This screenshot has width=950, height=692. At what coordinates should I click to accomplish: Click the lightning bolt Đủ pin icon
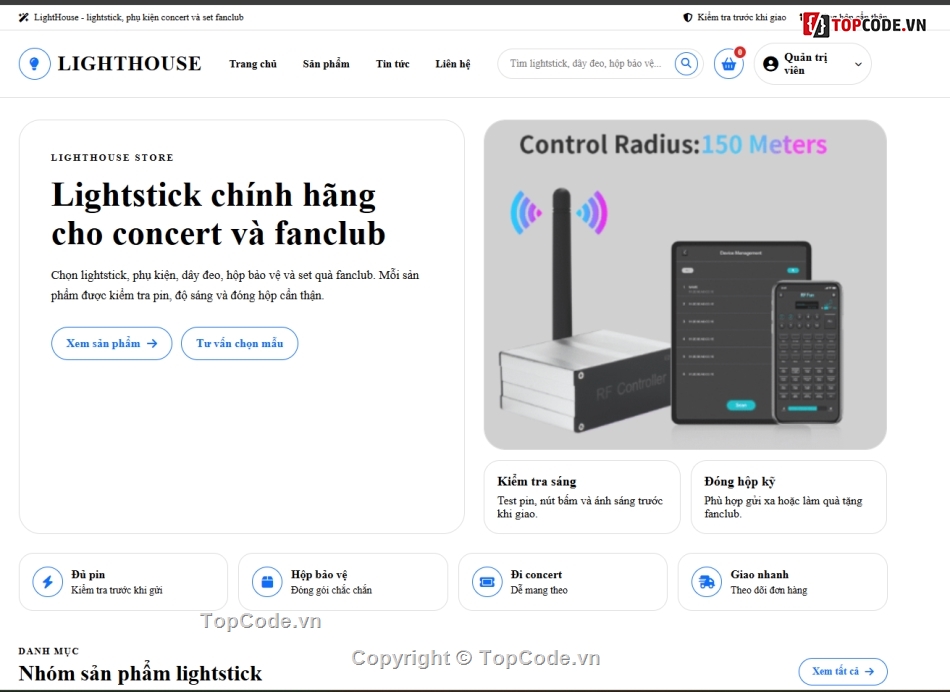coord(47,582)
